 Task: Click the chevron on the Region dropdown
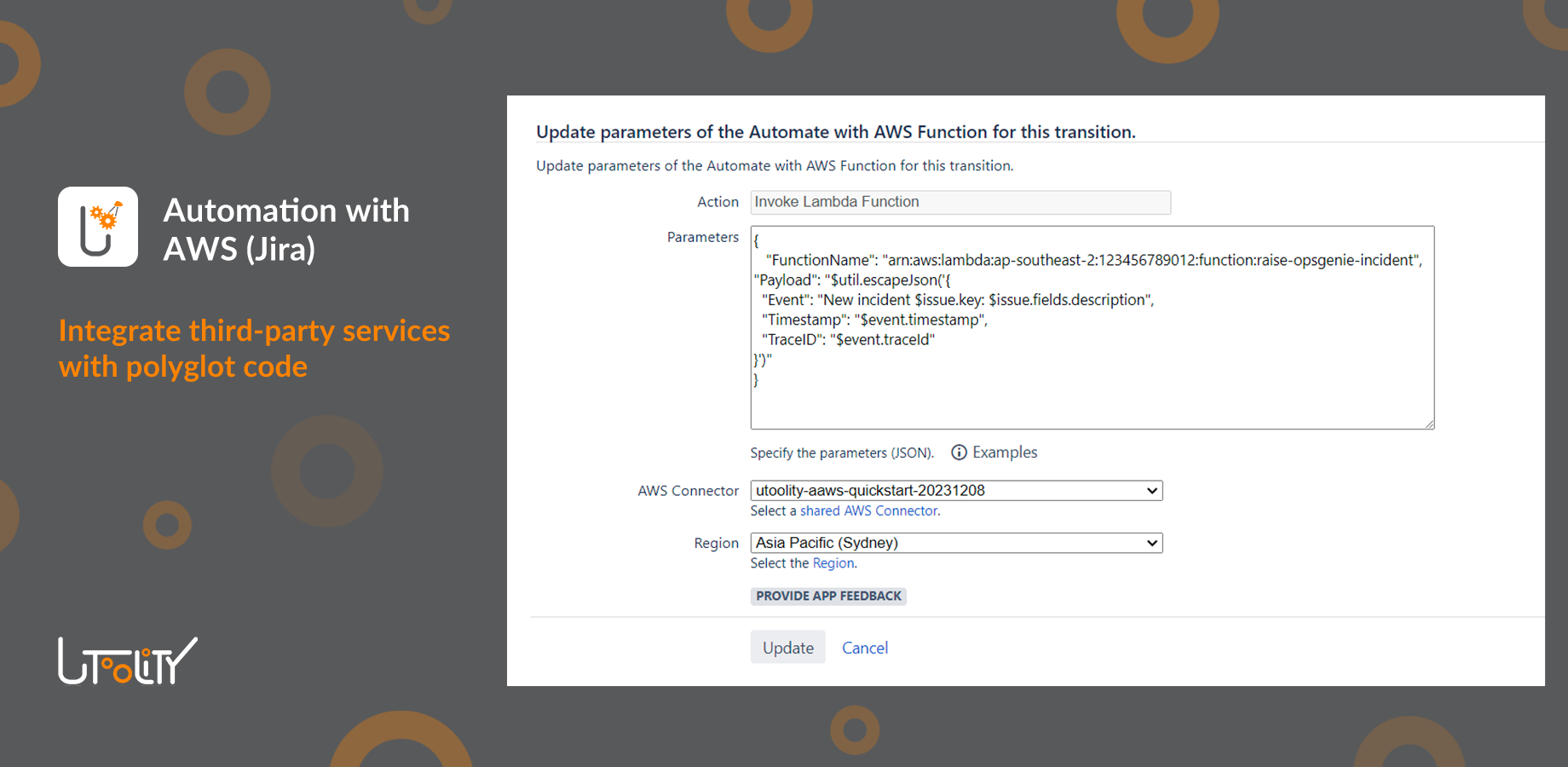(x=1150, y=543)
